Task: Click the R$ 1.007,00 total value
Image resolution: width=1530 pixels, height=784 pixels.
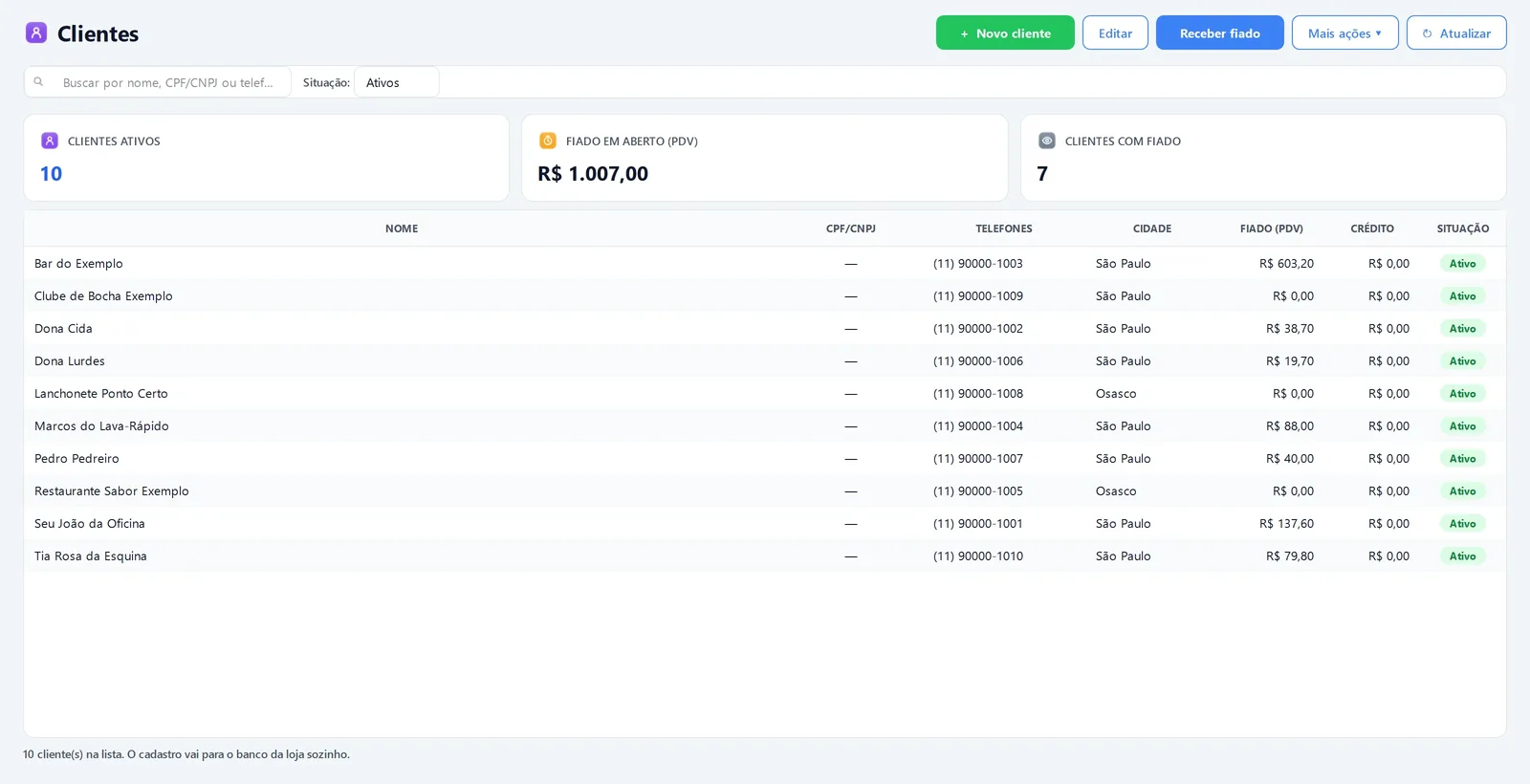Action: coord(593,173)
